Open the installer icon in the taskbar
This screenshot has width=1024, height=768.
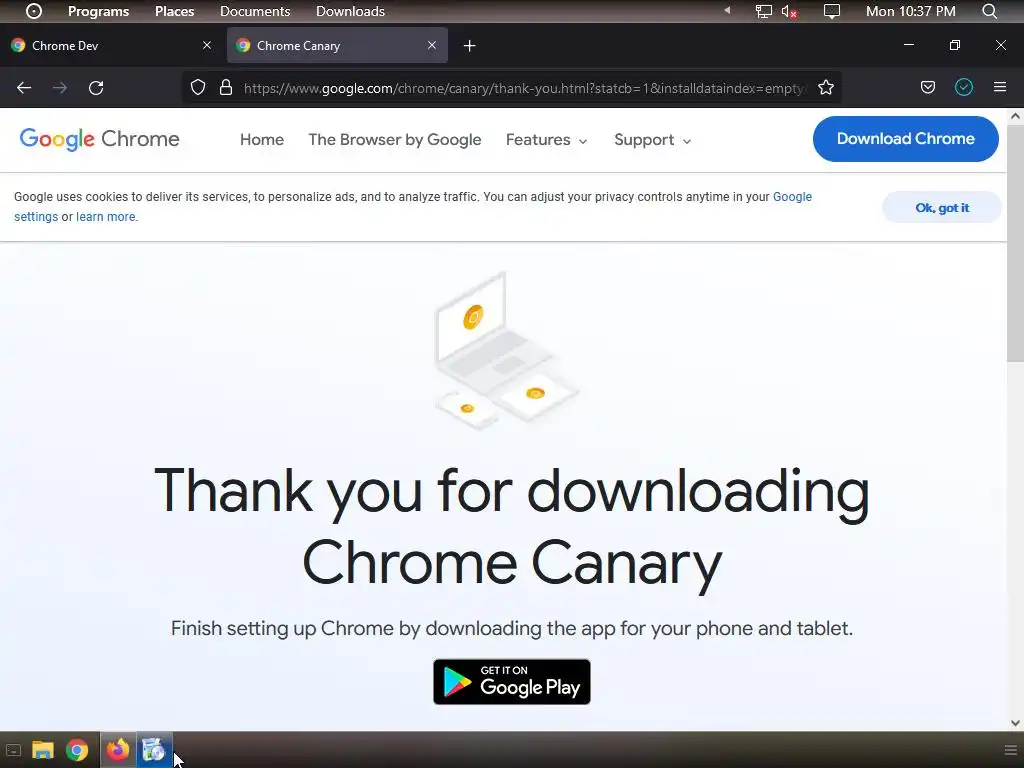point(154,749)
